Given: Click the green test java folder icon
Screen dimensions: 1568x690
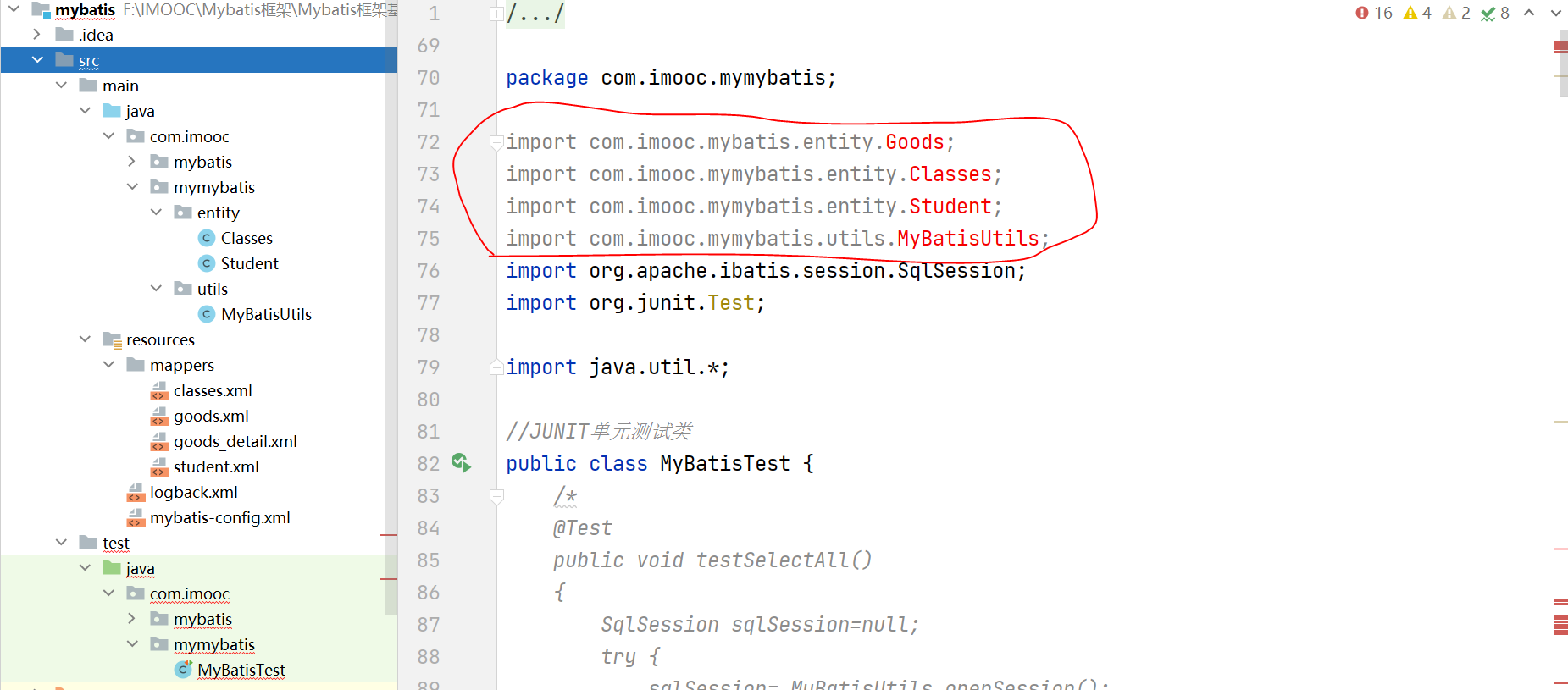Looking at the screenshot, I should click(112, 568).
